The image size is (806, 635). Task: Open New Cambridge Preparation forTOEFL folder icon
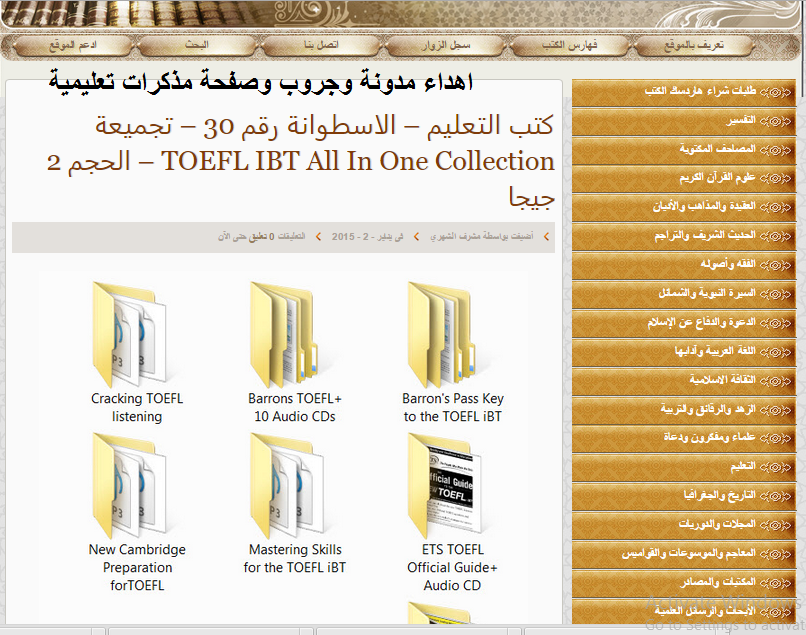coord(129,485)
